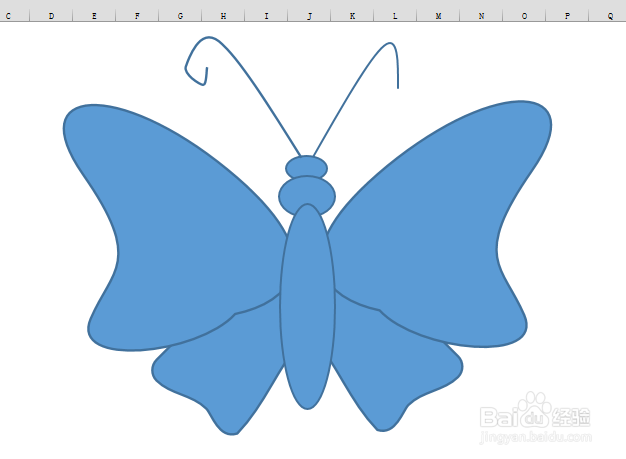Select column F header
Screen dimensions: 626x459
click(137, 16)
